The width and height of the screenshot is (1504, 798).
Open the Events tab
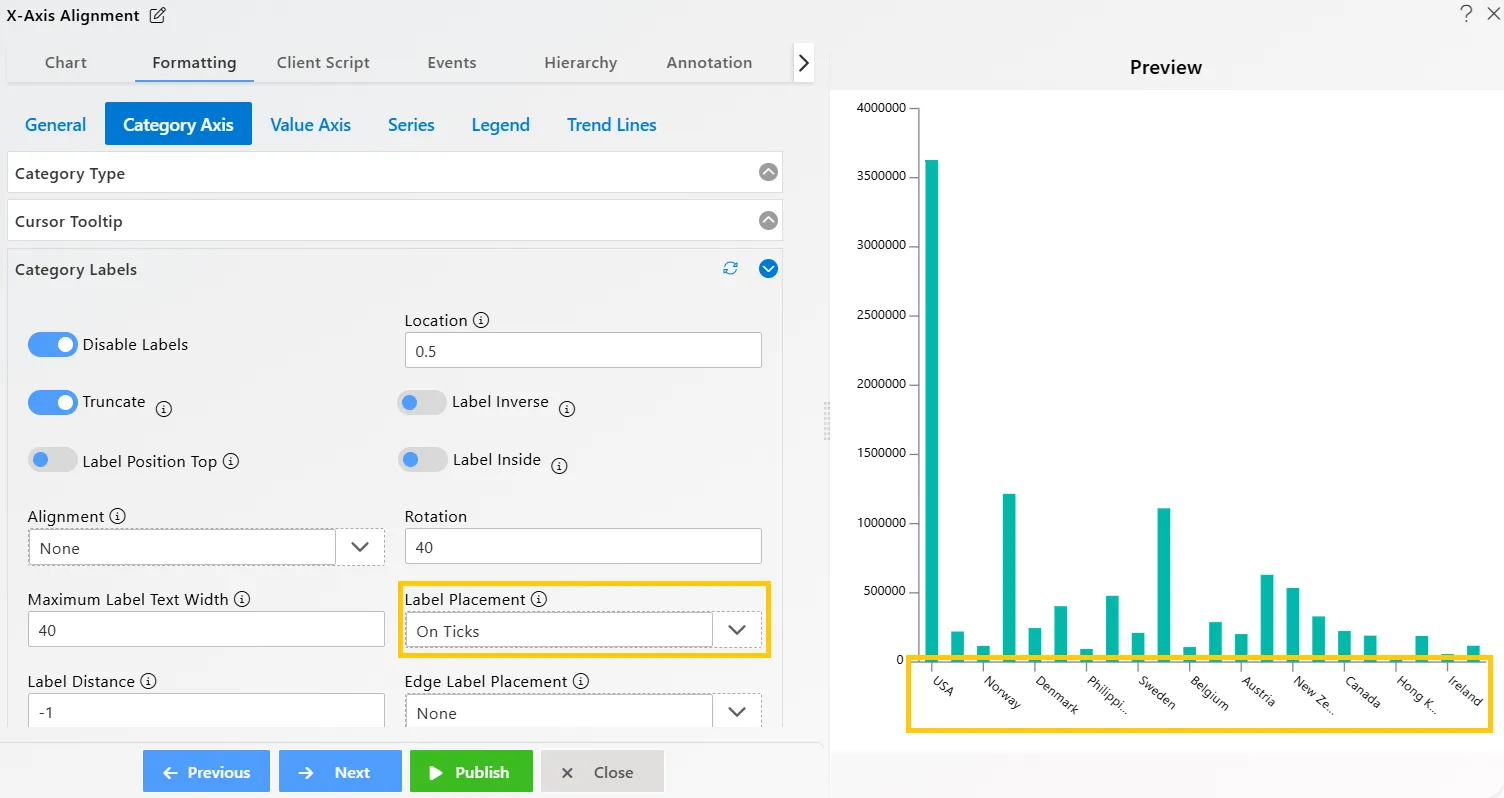pos(452,62)
